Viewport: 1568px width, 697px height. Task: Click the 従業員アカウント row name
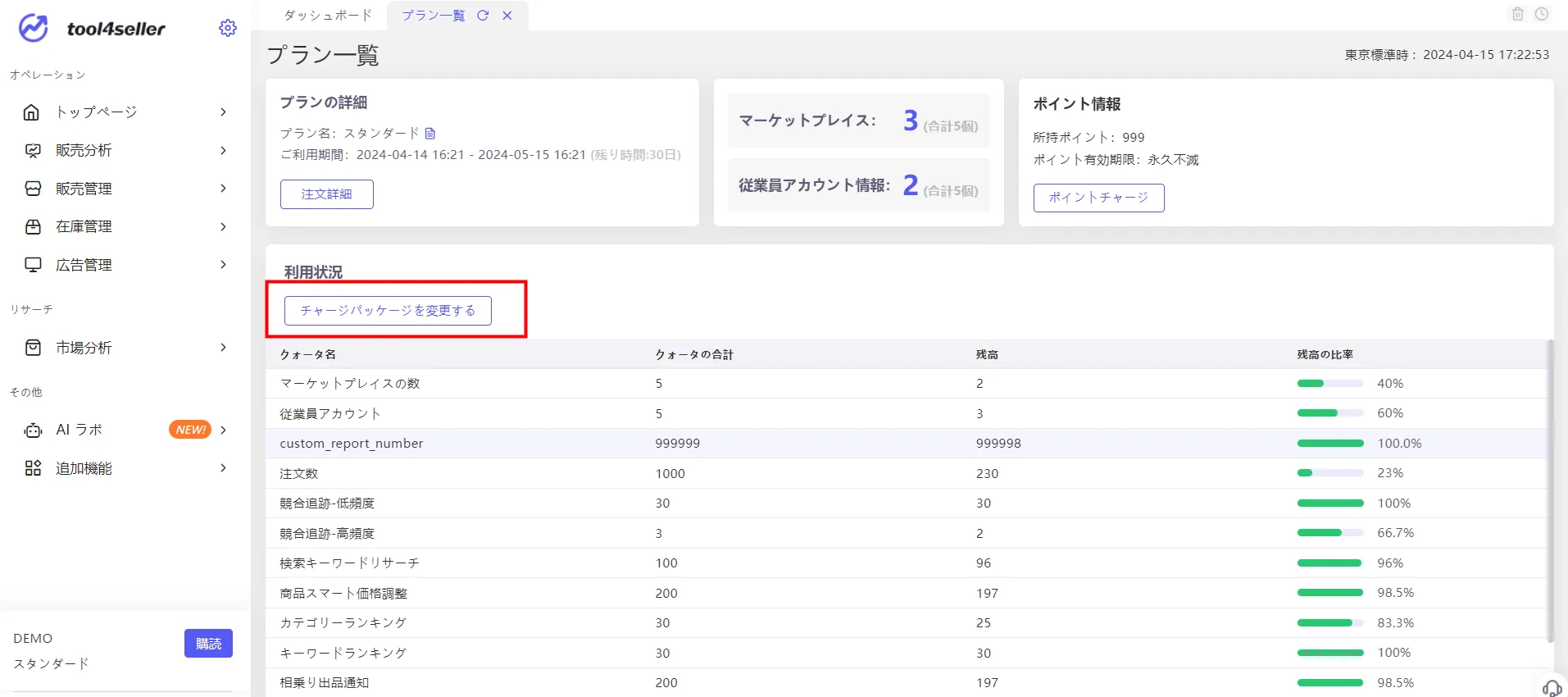330,413
